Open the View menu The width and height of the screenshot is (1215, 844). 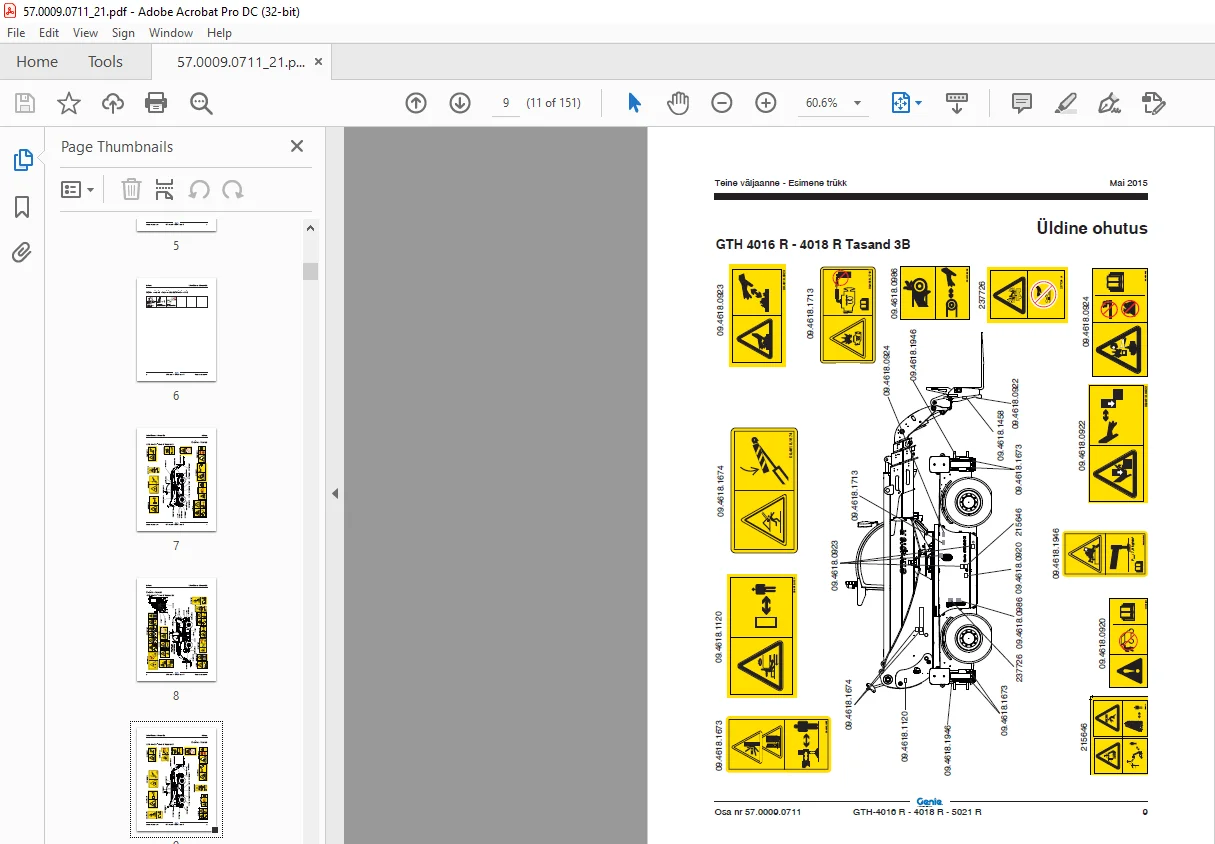click(85, 33)
